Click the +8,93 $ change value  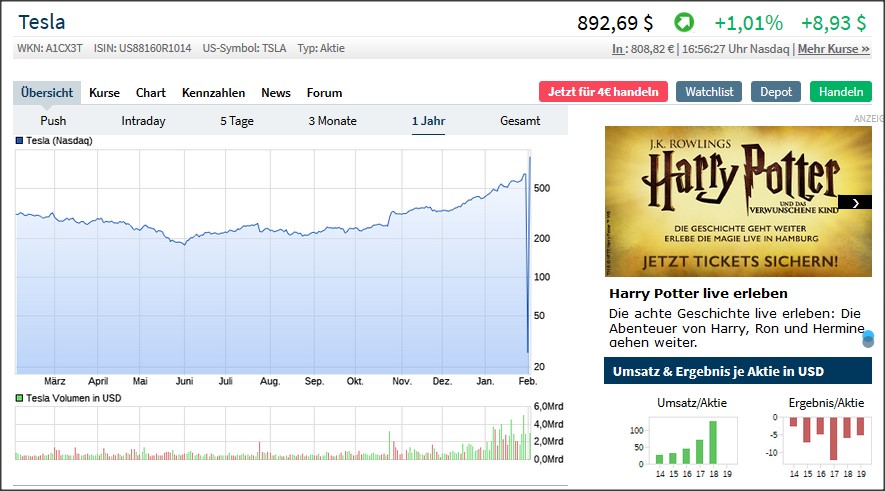click(834, 23)
